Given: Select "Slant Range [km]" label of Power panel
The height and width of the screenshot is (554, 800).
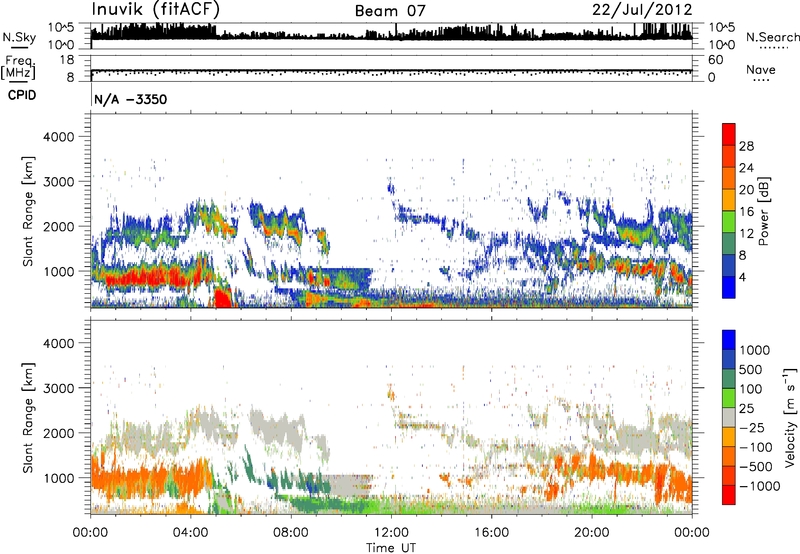Looking at the screenshot, I should [x=28, y=211].
